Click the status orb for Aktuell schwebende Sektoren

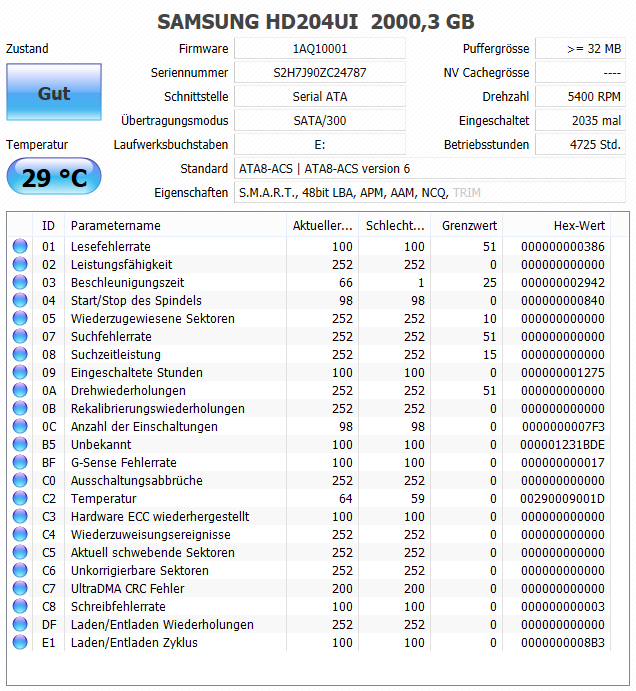(20, 552)
